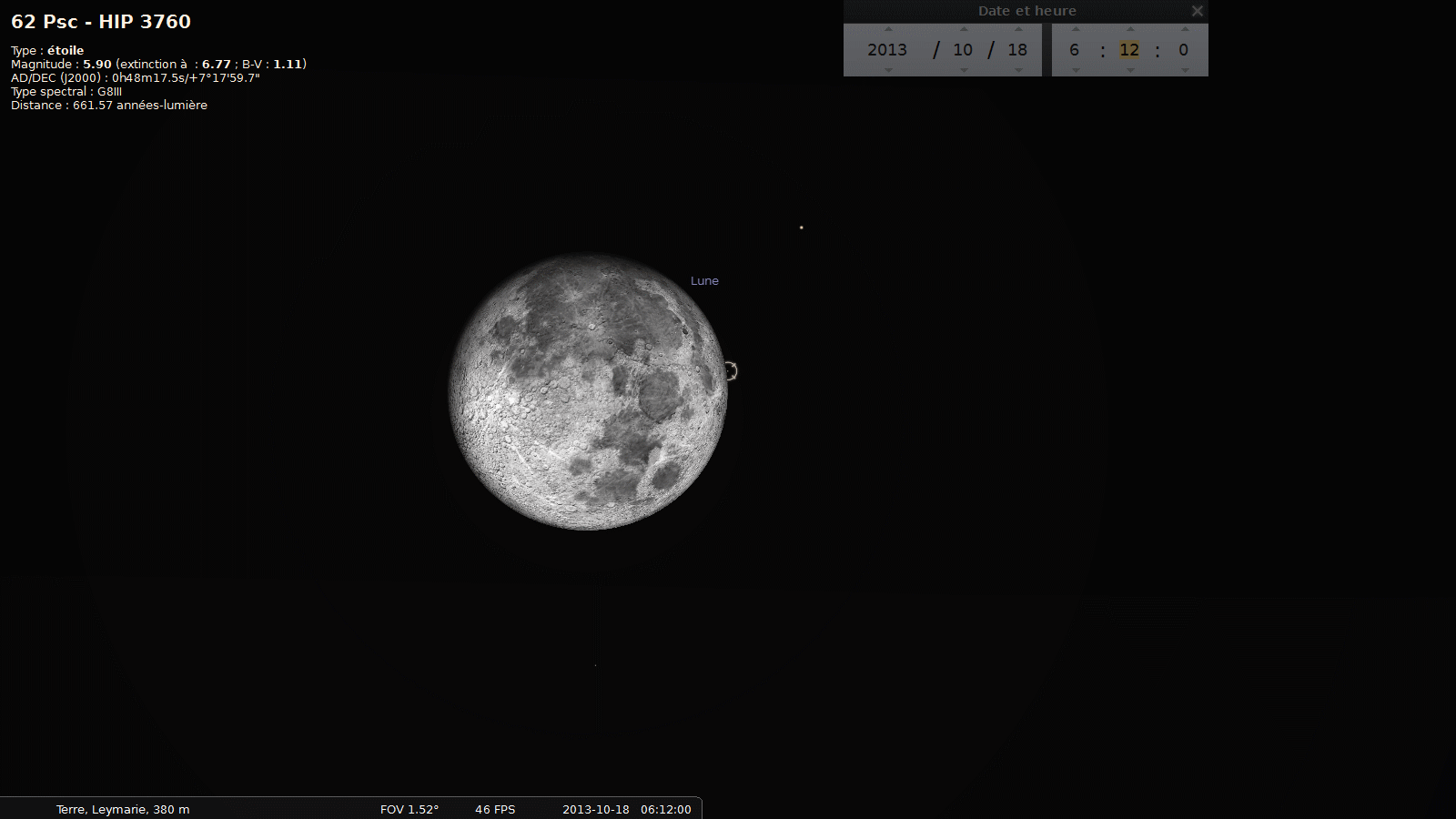Screen dimensions: 1456x819
Task: Decrease the minutes with the down arrow
Action: [1130, 70]
